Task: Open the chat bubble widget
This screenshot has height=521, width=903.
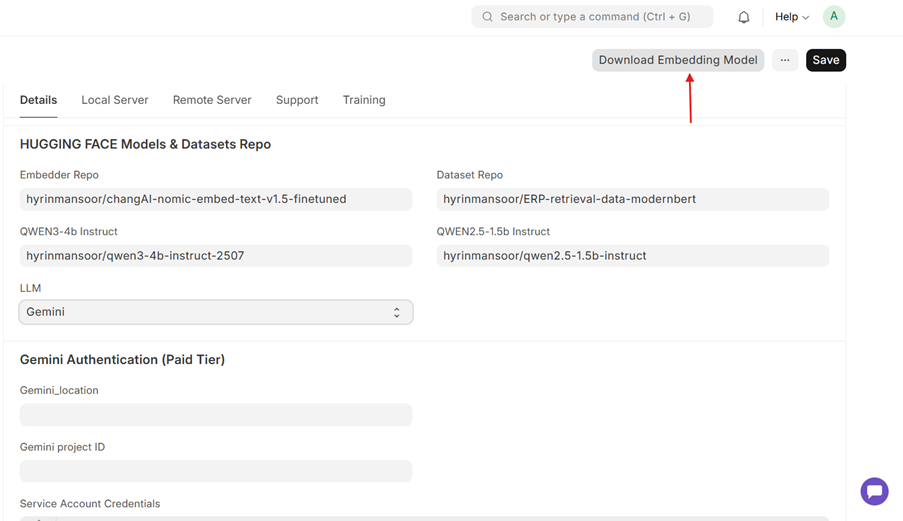Action: 874,491
